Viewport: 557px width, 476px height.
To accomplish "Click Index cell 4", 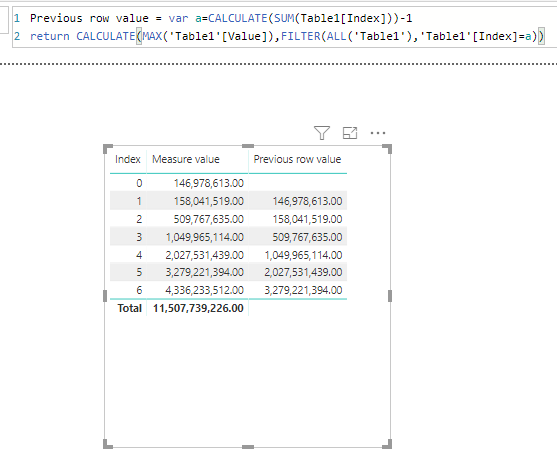I will [139, 255].
